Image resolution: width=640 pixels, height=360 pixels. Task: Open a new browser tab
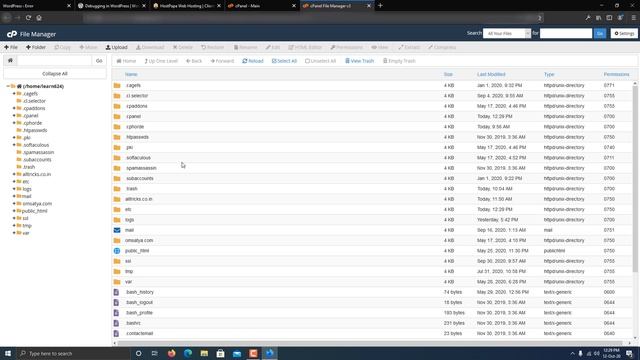point(380,6)
